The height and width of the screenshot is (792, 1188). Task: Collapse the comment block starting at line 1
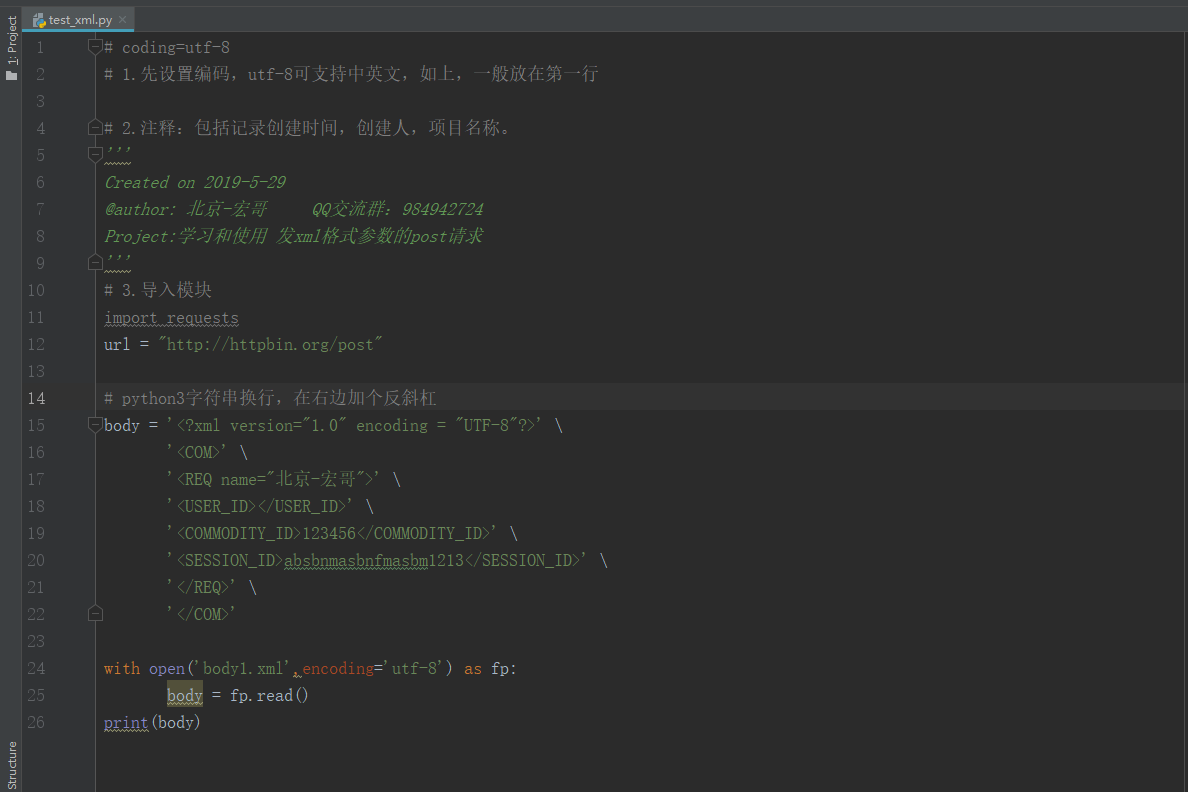click(x=95, y=45)
